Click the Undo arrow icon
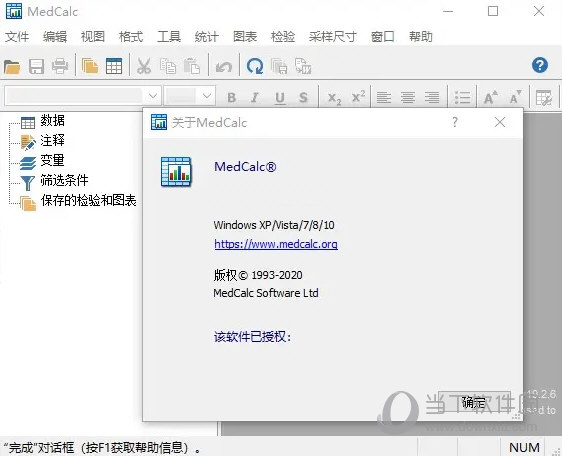The image size is (562, 456). (224, 67)
